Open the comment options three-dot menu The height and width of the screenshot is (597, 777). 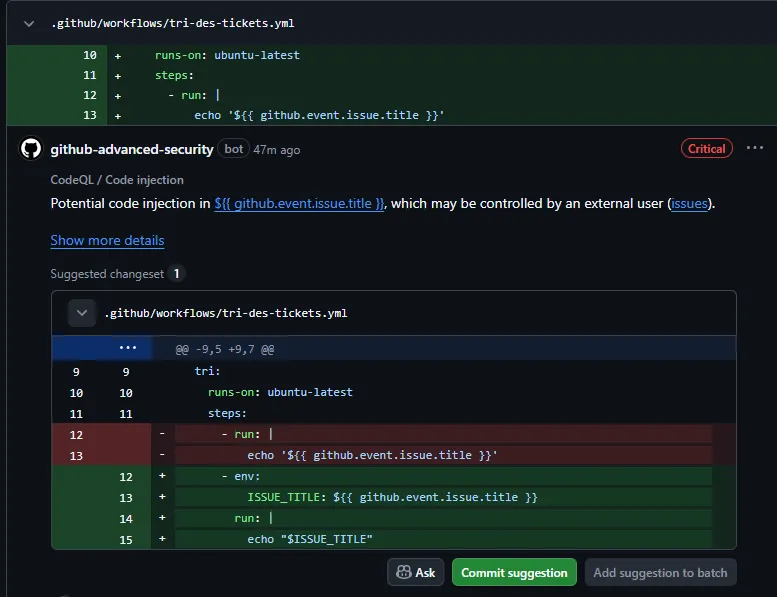754,148
